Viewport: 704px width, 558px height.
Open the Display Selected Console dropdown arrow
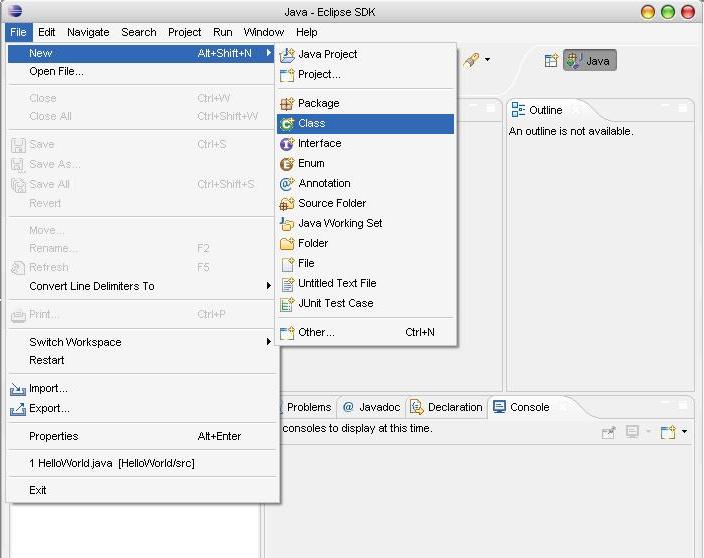tap(648, 431)
